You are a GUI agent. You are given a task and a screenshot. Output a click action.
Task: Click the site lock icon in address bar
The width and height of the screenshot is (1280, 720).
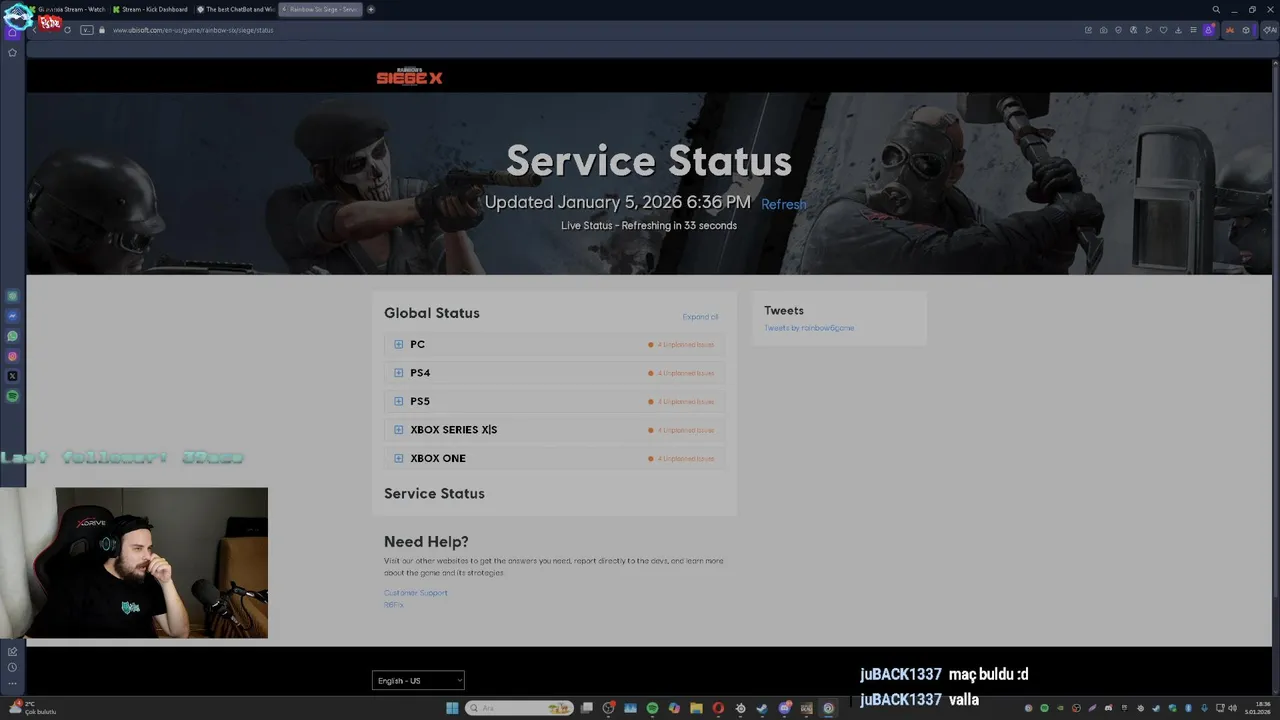102,30
